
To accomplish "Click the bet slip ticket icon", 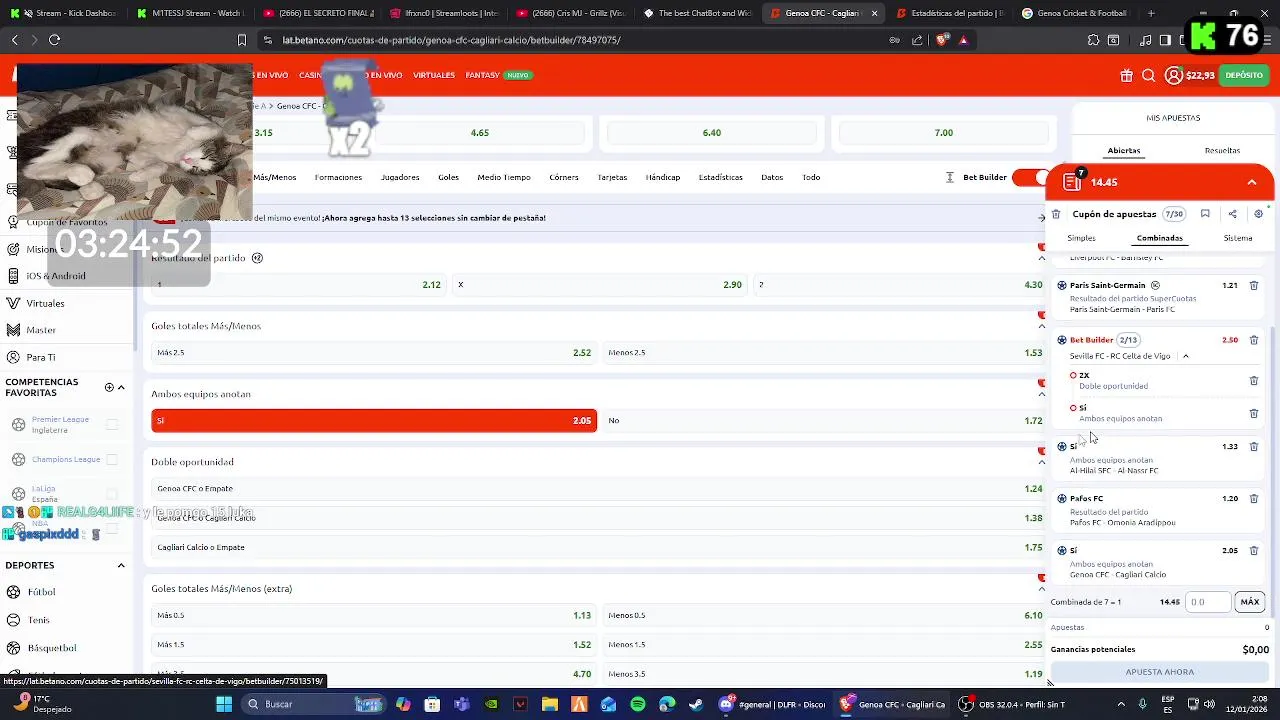I will [x=1072, y=182].
